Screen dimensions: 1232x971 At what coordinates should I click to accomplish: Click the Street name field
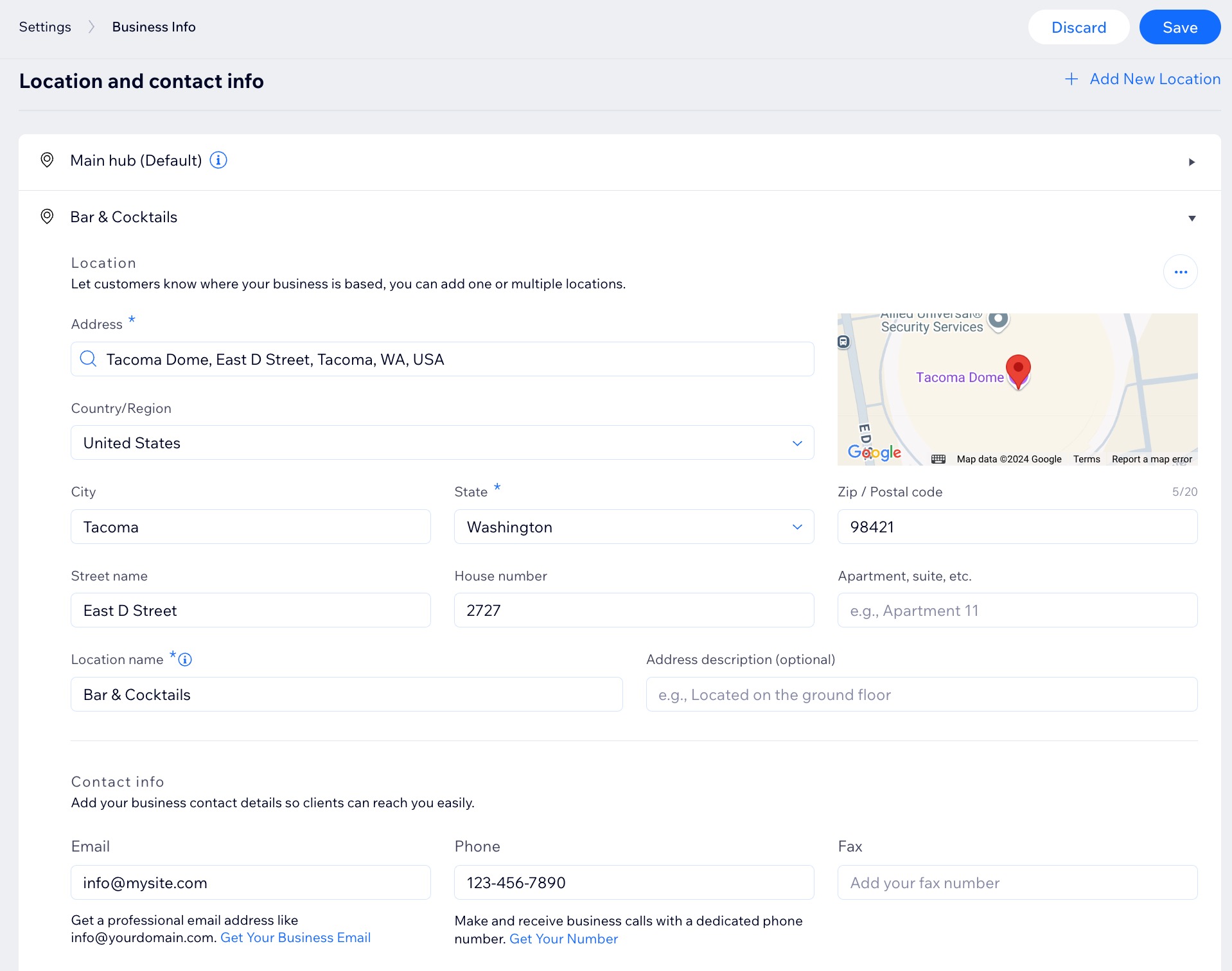click(x=251, y=610)
